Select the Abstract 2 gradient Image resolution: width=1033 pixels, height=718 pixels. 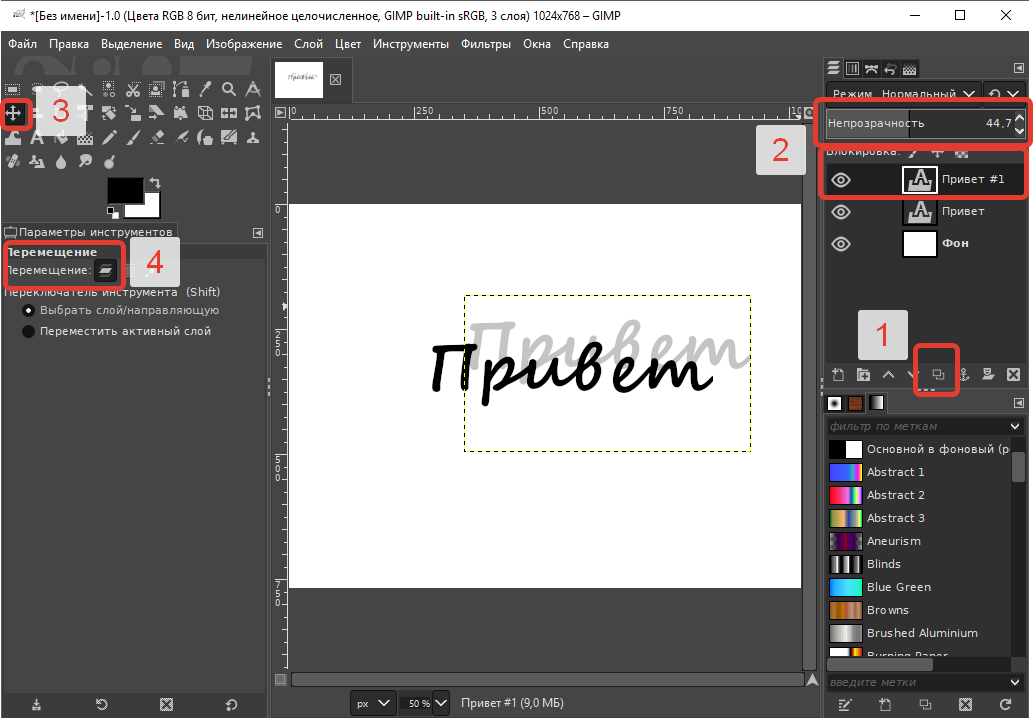coord(895,495)
